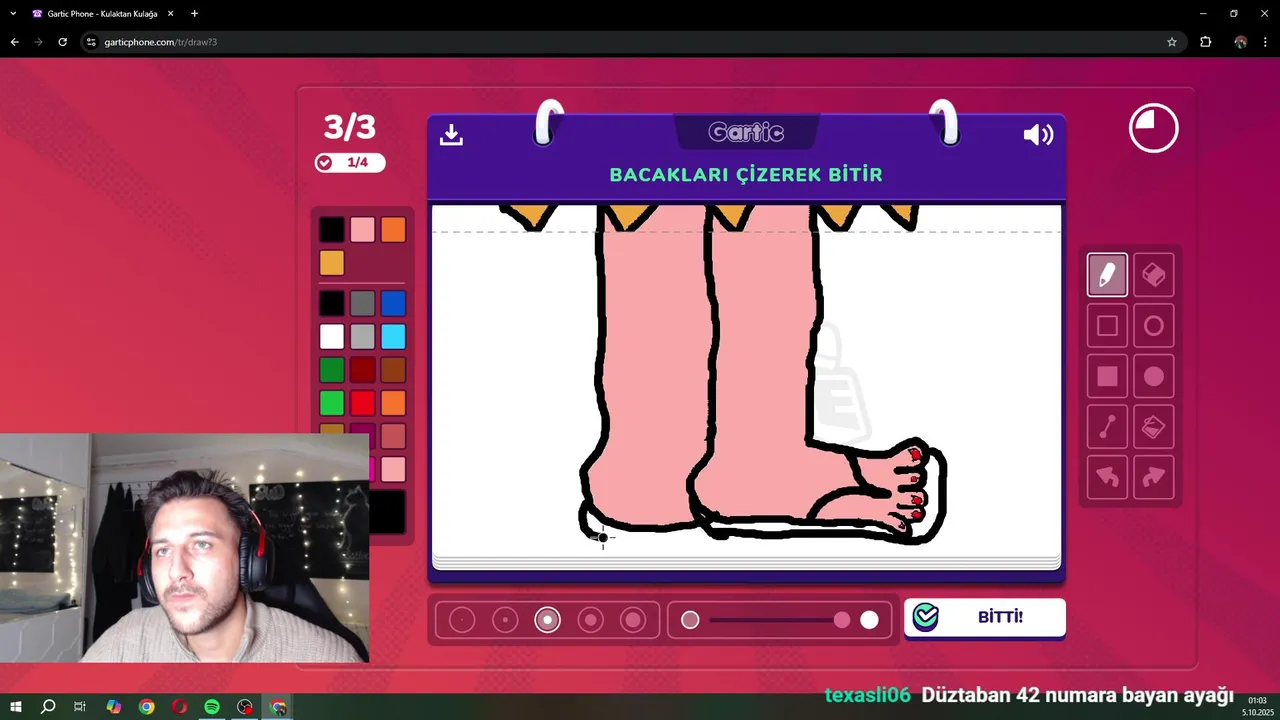This screenshot has height=720, width=1280.
Task: Choose dark gray from the palette
Action: pyautogui.click(x=363, y=303)
